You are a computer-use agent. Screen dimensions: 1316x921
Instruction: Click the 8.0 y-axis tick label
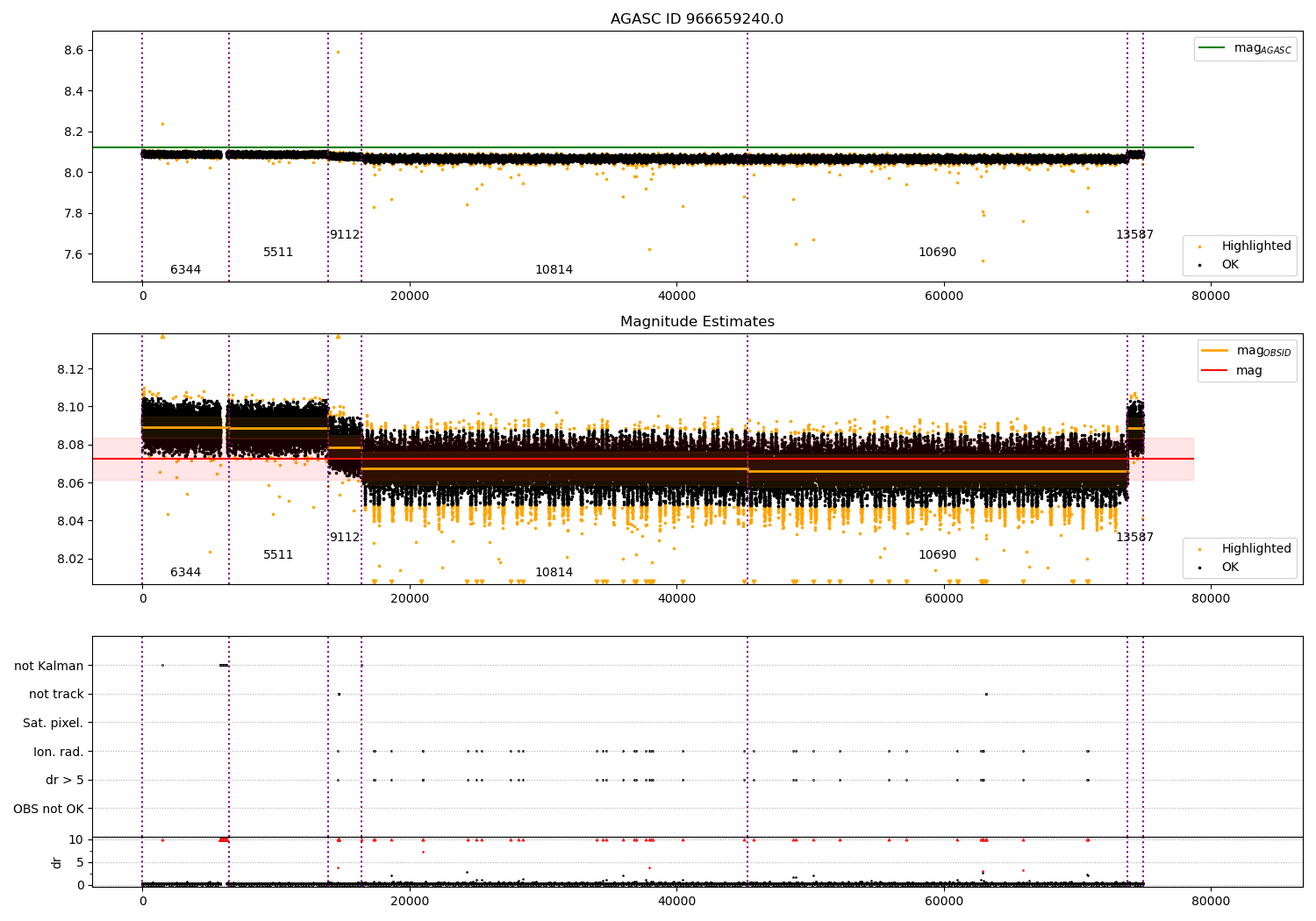pyautogui.click(x=74, y=173)
